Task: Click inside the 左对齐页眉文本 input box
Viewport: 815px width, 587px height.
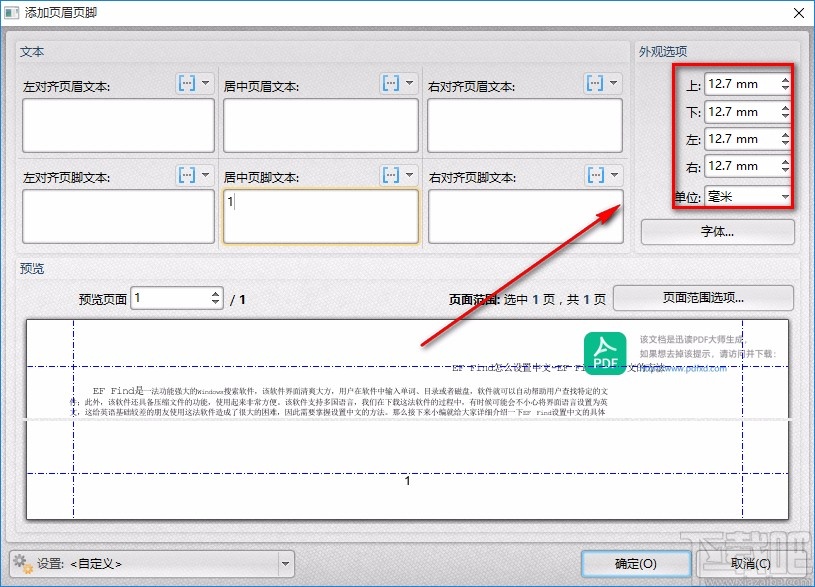Action: coord(117,126)
